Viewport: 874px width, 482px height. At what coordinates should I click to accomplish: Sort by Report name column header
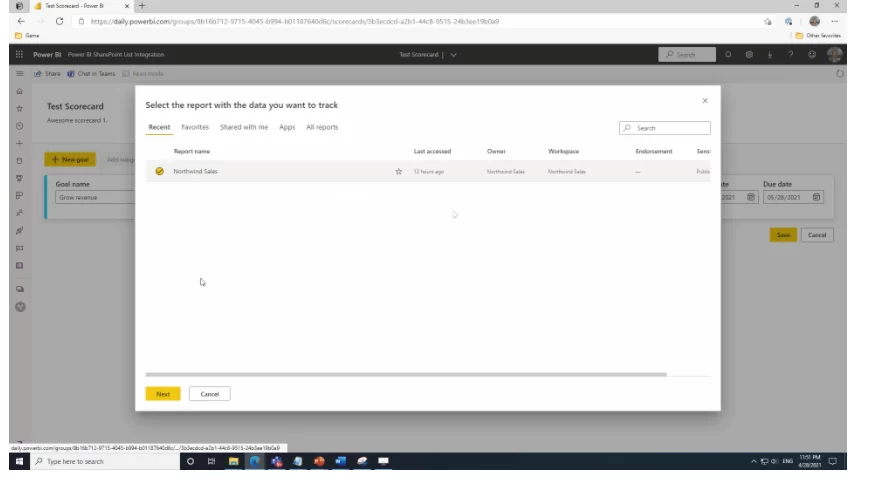click(x=192, y=152)
